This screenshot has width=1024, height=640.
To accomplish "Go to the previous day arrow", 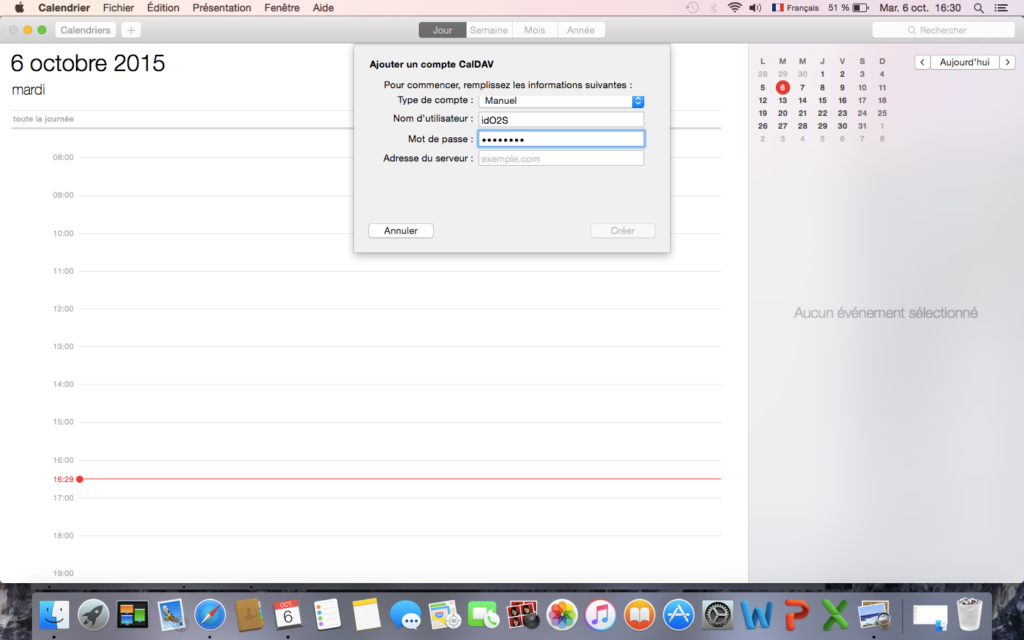I will [922, 62].
